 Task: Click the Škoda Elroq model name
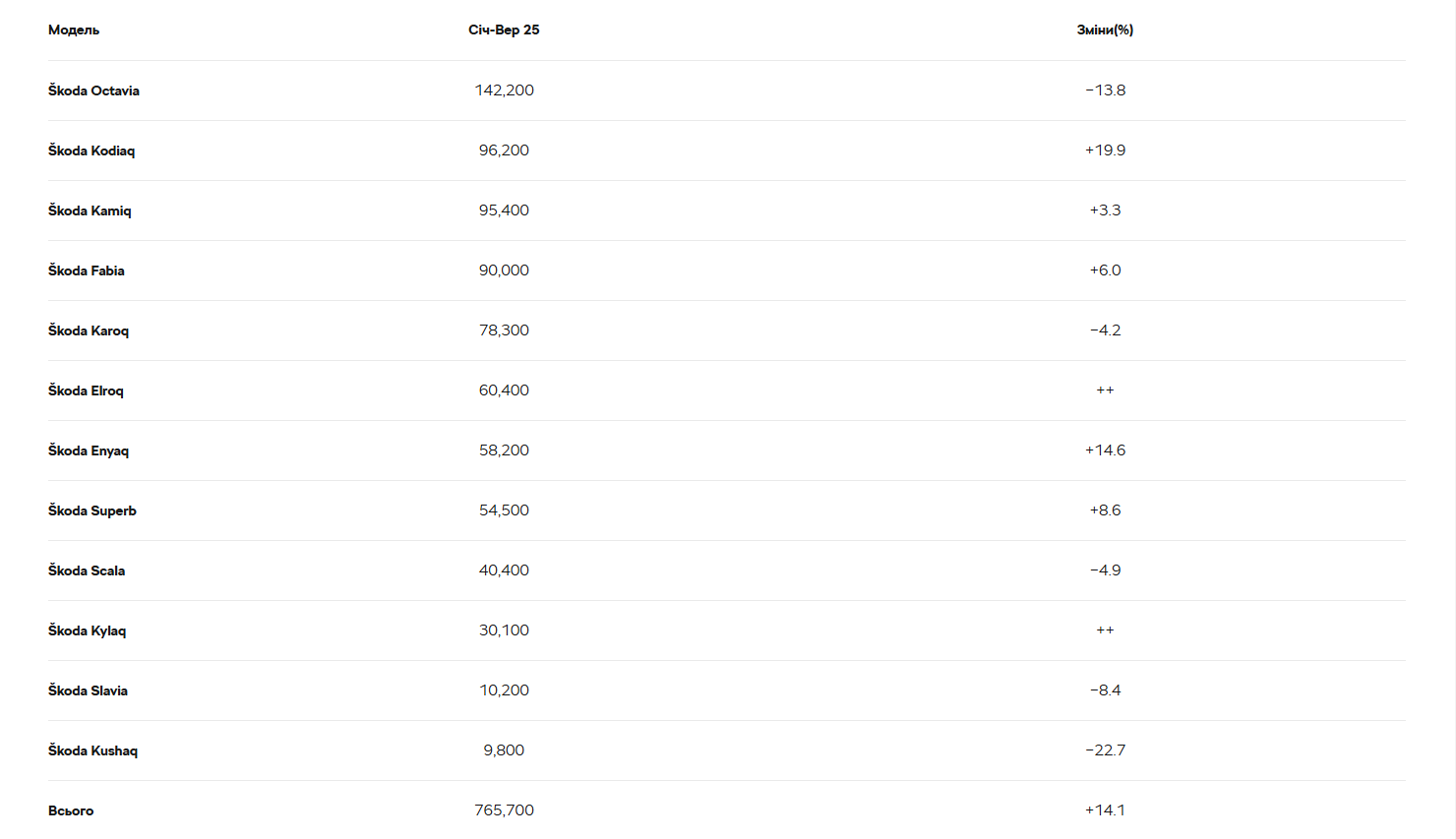(x=86, y=390)
